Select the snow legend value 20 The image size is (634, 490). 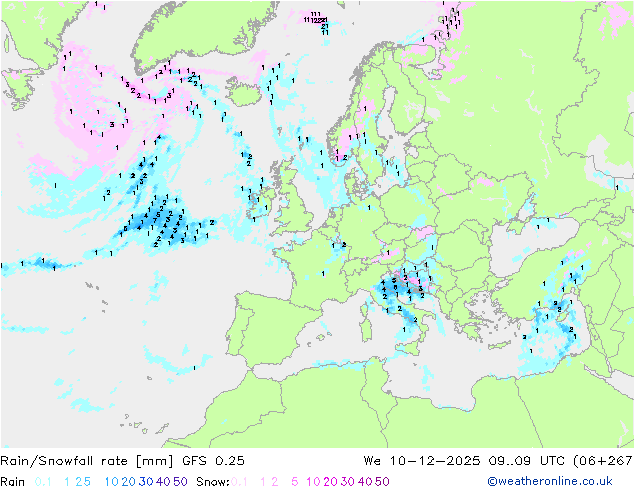point(330,482)
